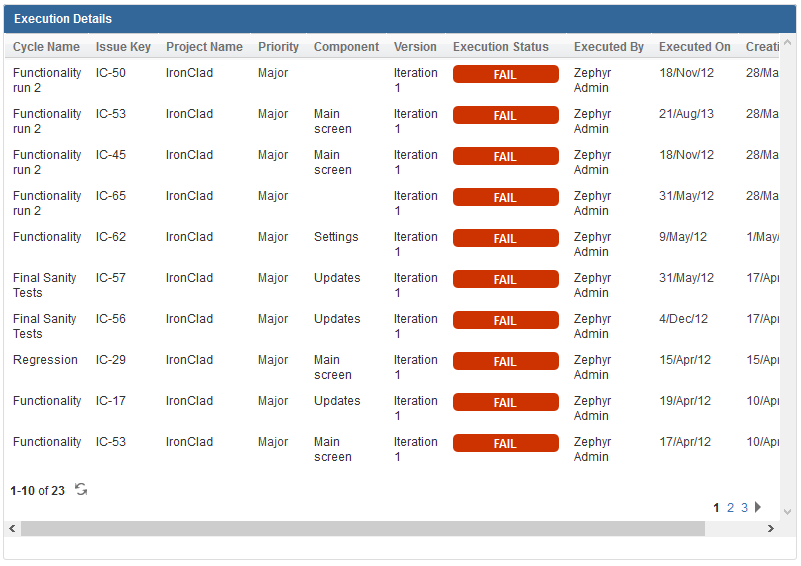The width and height of the screenshot is (801, 566).
Task: Click the FAIL status for IC-29
Action: click(x=505, y=361)
